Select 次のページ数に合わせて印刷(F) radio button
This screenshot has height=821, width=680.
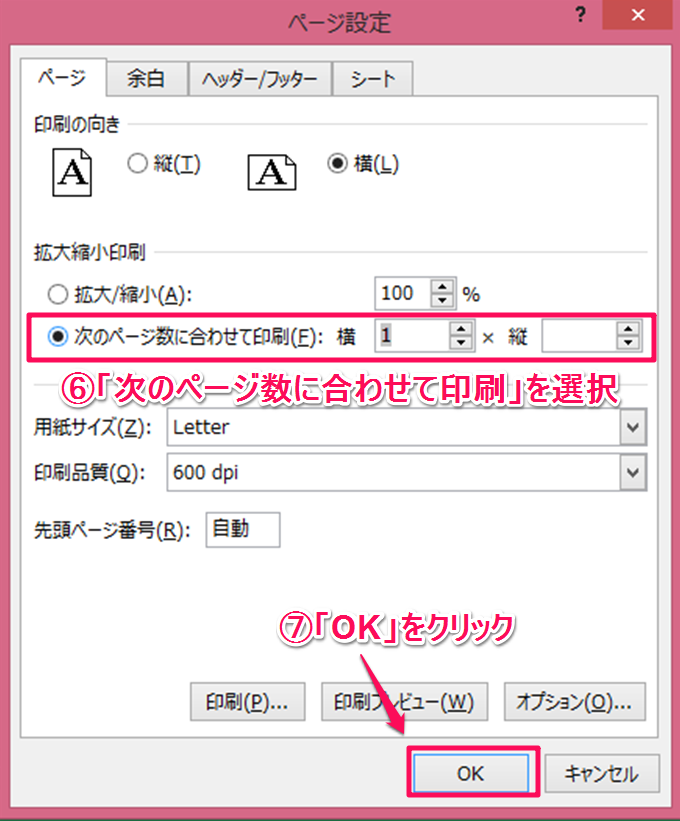pyautogui.click(x=58, y=336)
